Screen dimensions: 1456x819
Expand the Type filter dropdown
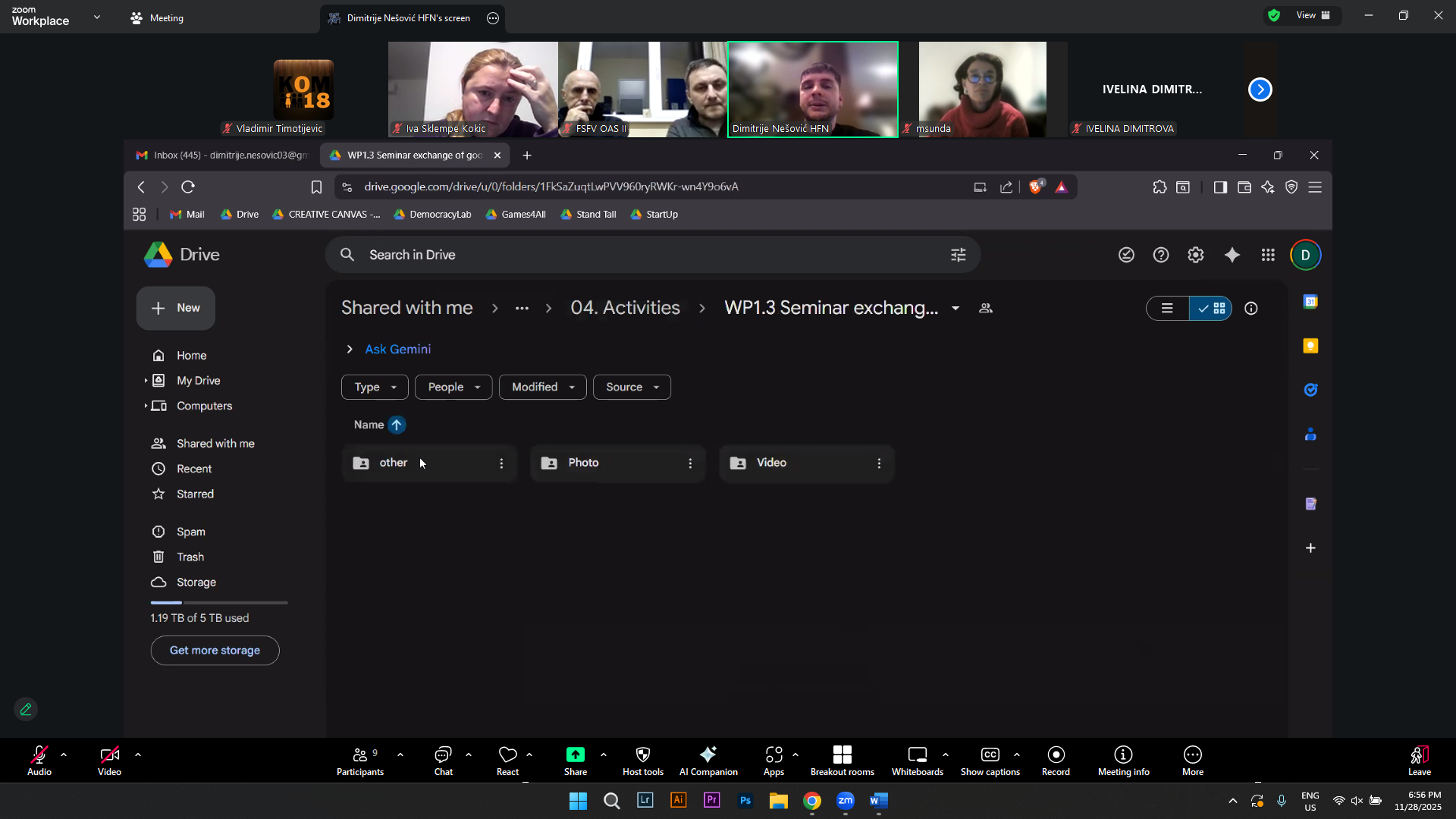point(375,388)
